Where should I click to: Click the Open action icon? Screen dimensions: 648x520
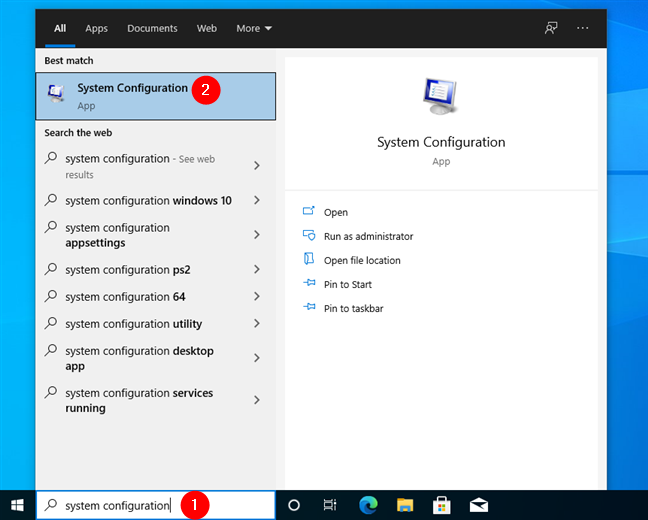309,211
